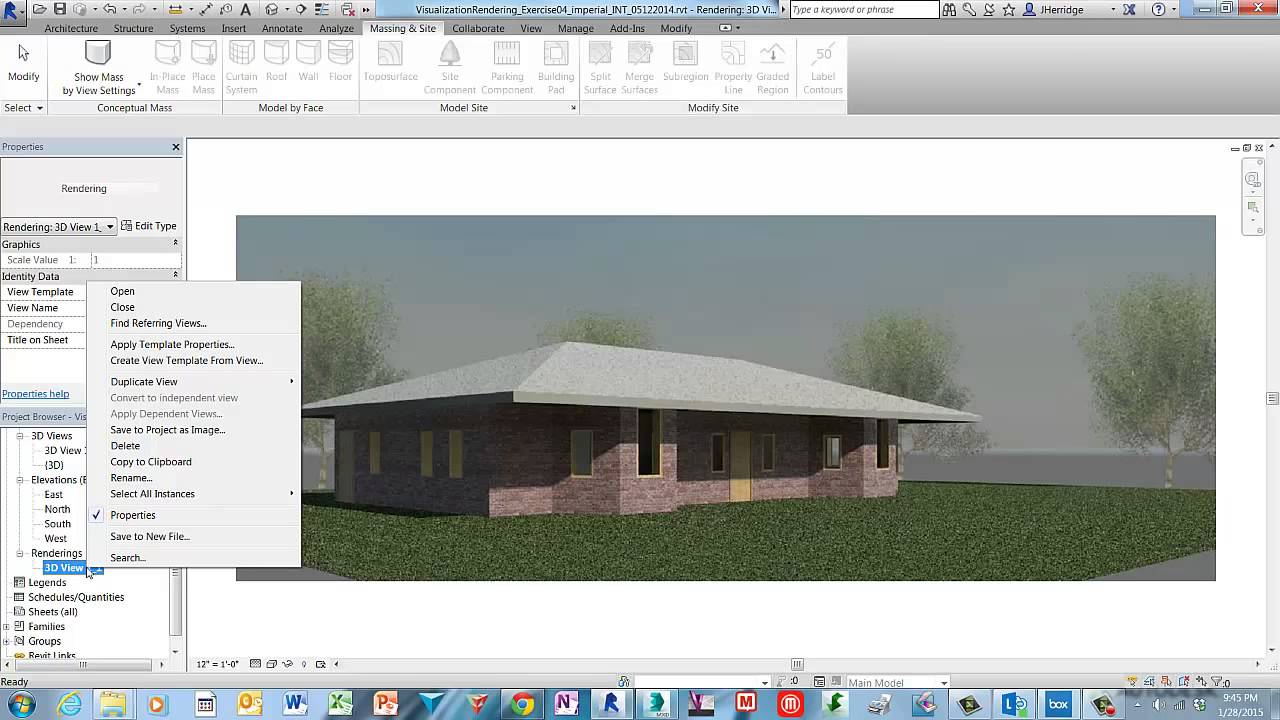
Task: Expand the Groups tree node
Action: point(7,641)
